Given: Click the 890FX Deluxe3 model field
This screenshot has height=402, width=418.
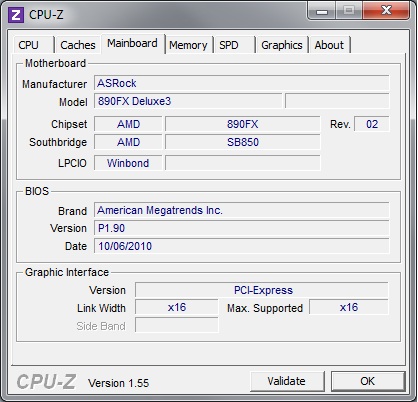Looking at the screenshot, I should coord(188,101).
